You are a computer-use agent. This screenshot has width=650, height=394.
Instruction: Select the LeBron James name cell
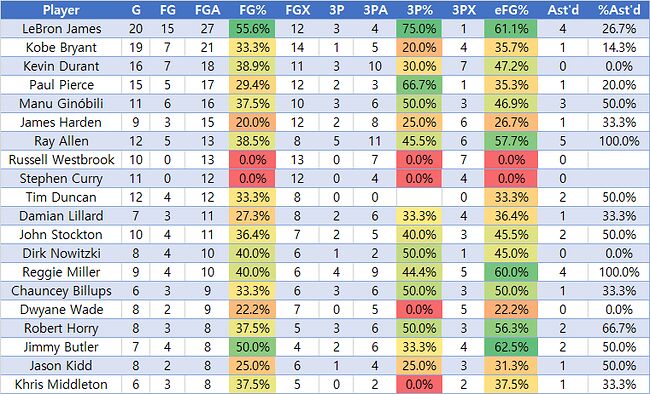click(x=61, y=29)
